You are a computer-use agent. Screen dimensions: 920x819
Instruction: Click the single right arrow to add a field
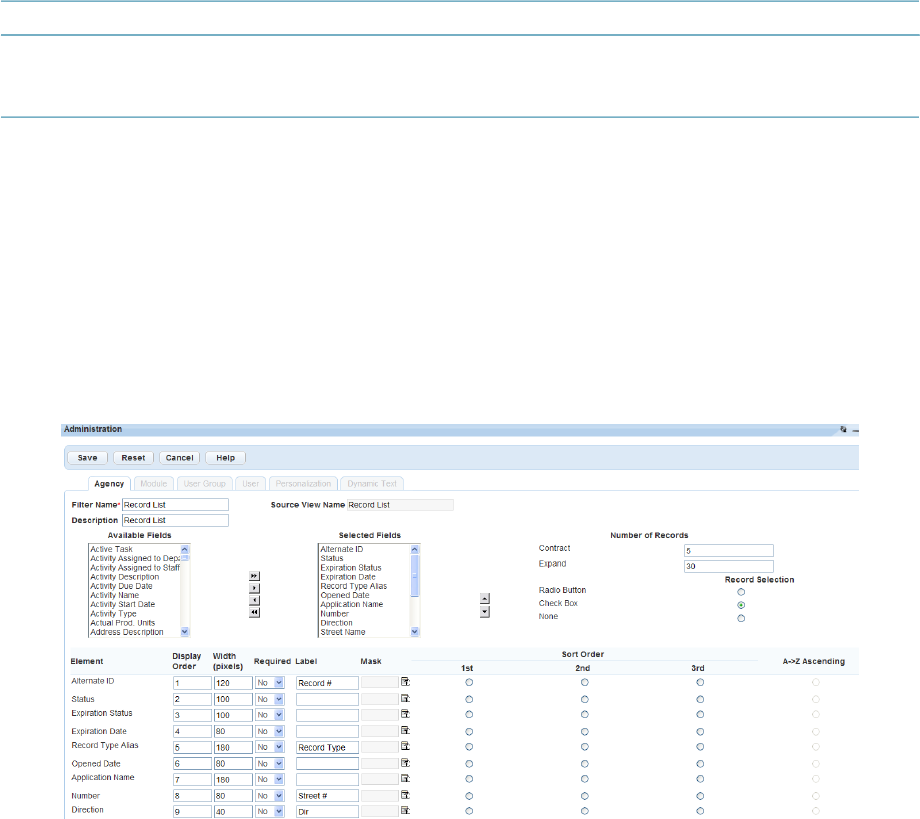pos(254,588)
